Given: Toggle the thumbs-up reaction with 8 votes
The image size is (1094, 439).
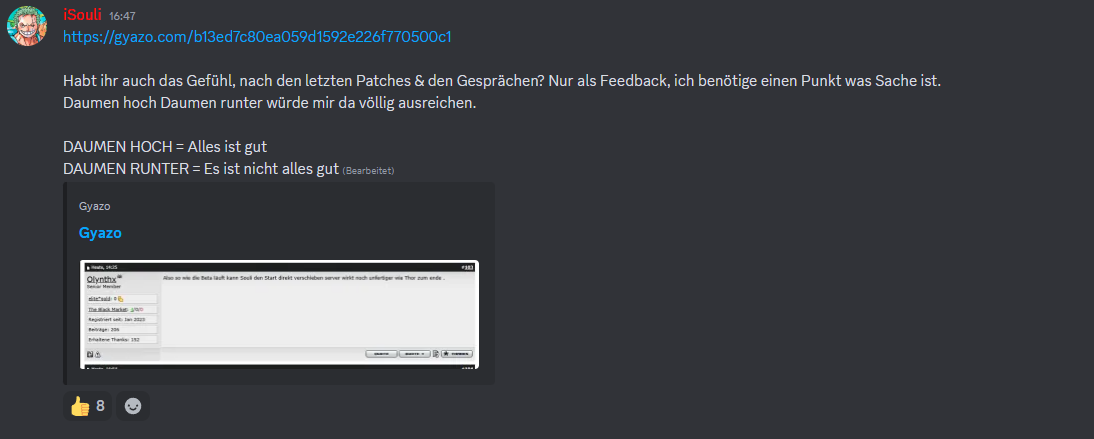Looking at the screenshot, I should (x=87, y=405).
